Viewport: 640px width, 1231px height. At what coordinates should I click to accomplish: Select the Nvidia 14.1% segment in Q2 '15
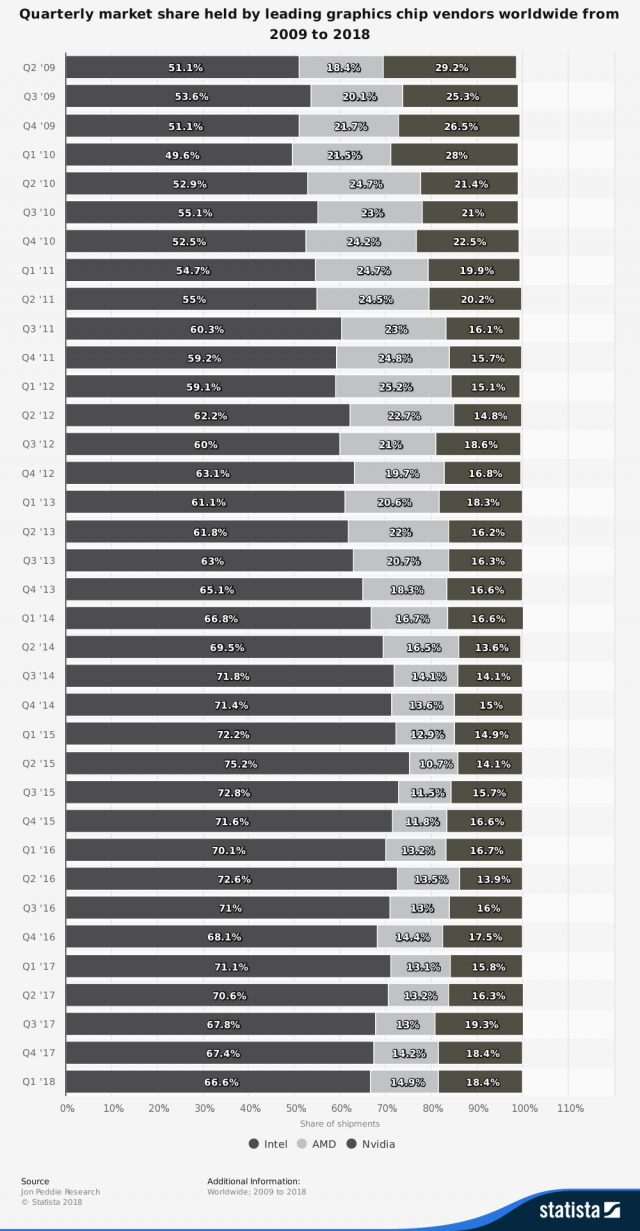point(490,763)
